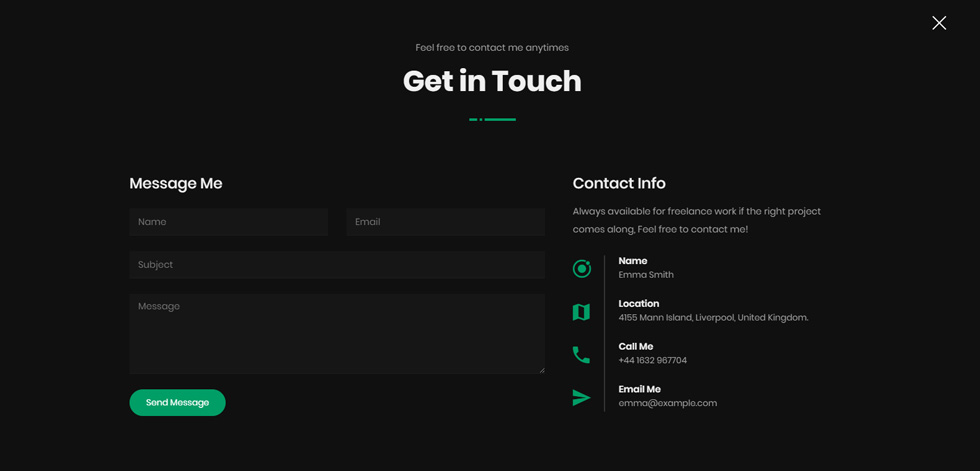This screenshot has width=980, height=471.
Task: Click the Contact Info heading
Action: (619, 184)
